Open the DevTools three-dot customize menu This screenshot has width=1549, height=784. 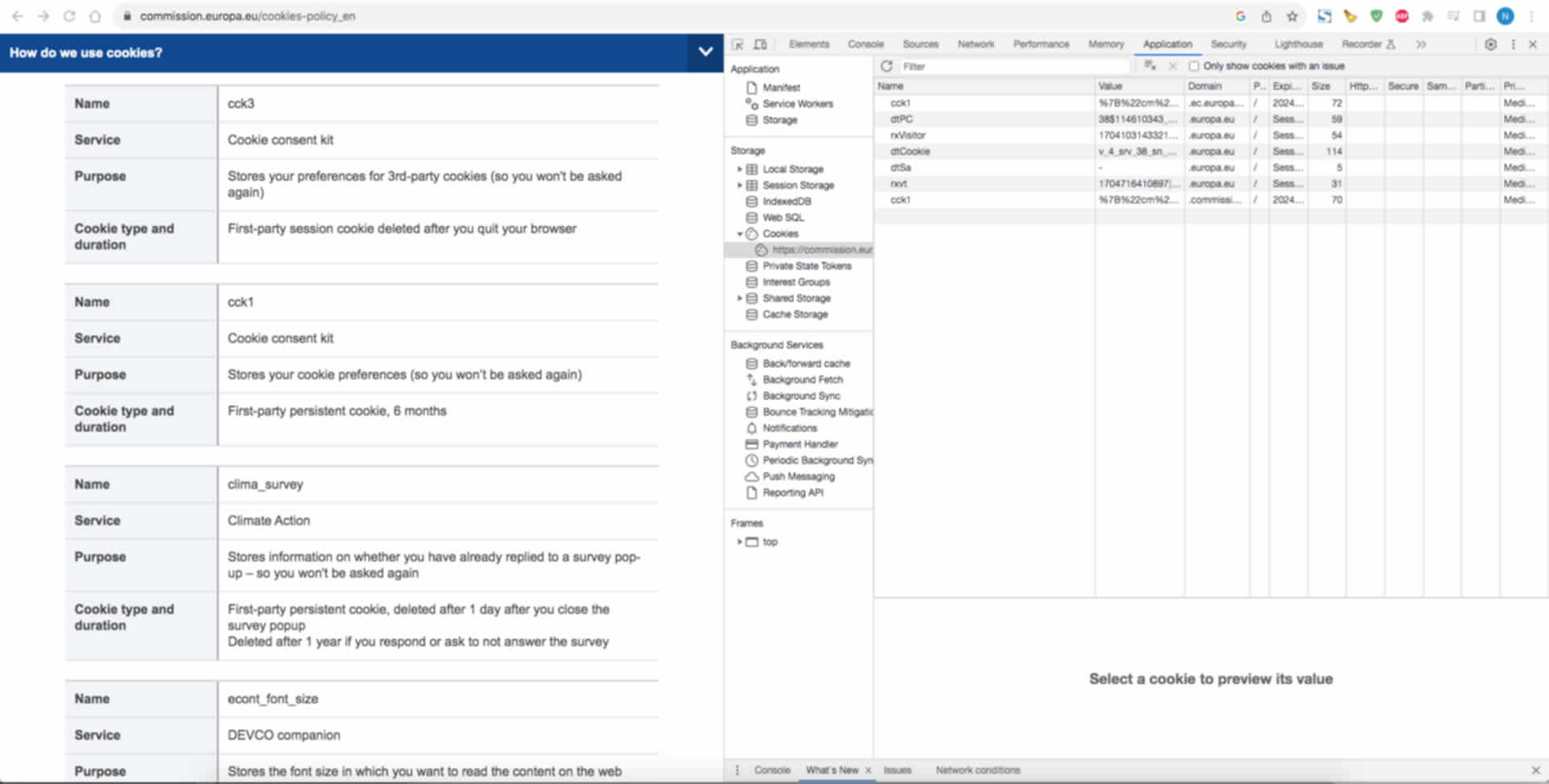[x=1514, y=44]
